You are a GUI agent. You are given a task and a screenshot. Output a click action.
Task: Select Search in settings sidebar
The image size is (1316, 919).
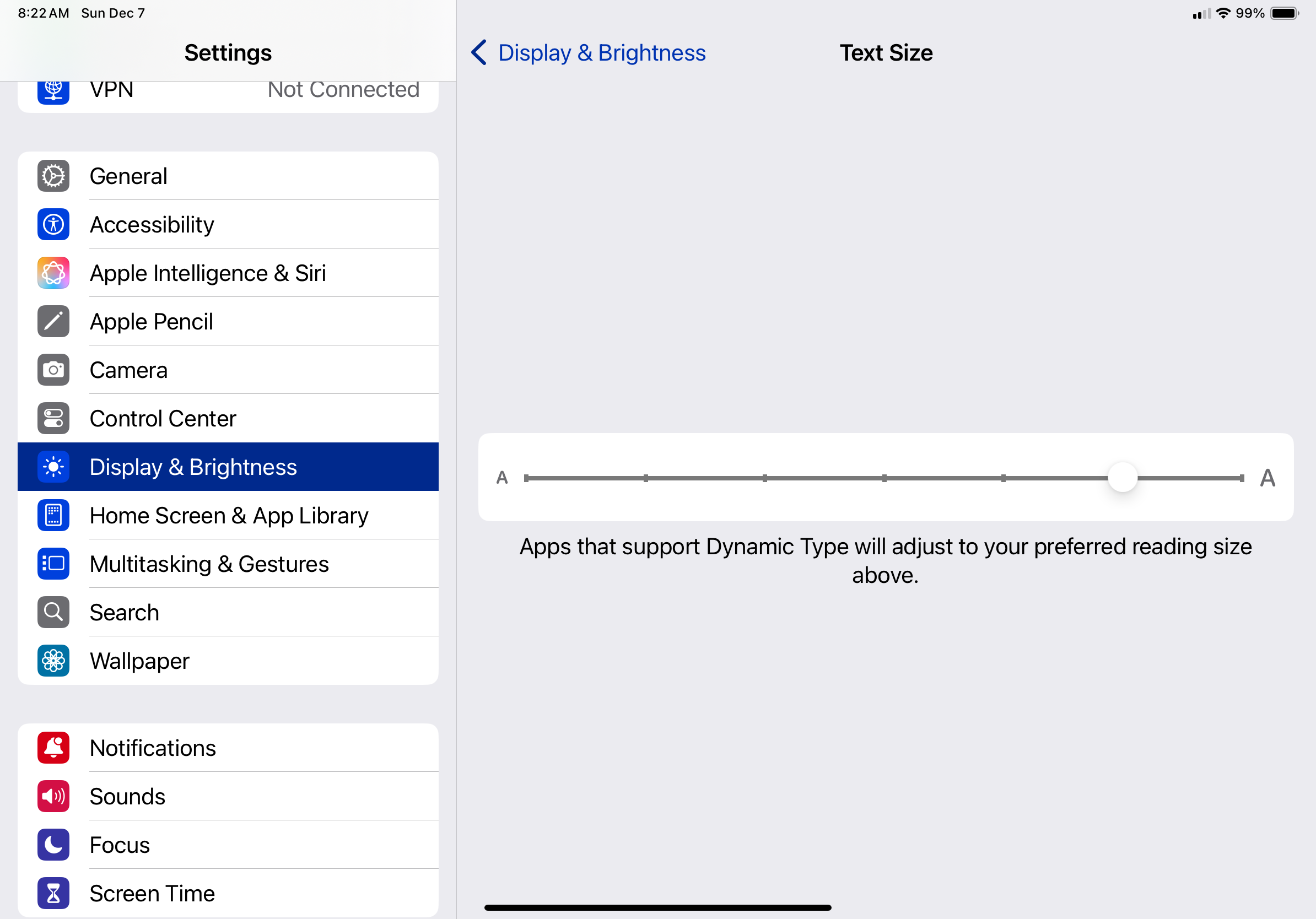point(125,613)
